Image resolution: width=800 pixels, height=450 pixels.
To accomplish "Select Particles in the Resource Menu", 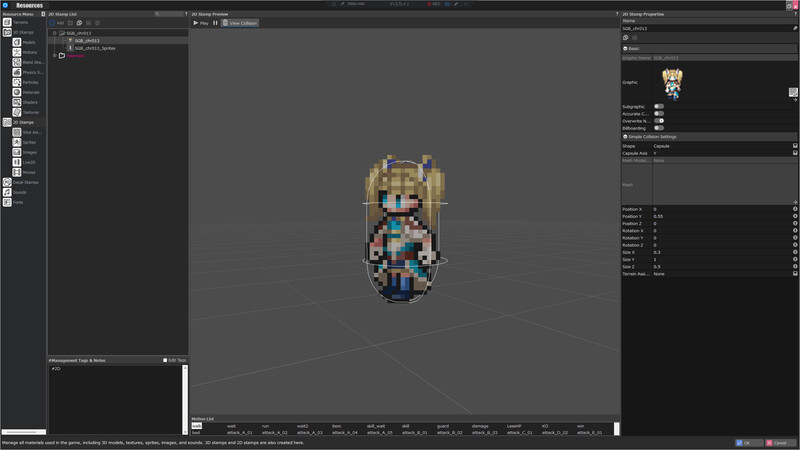I will click(x=26, y=82).
